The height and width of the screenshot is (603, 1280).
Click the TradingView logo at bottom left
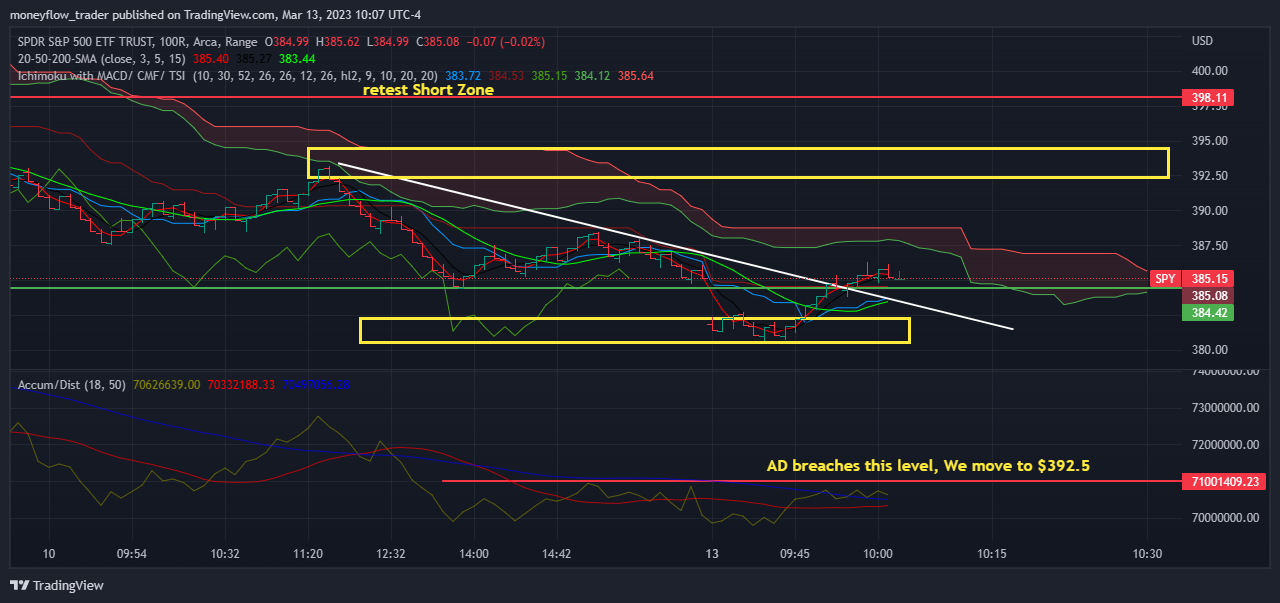(x=57, y=585)
